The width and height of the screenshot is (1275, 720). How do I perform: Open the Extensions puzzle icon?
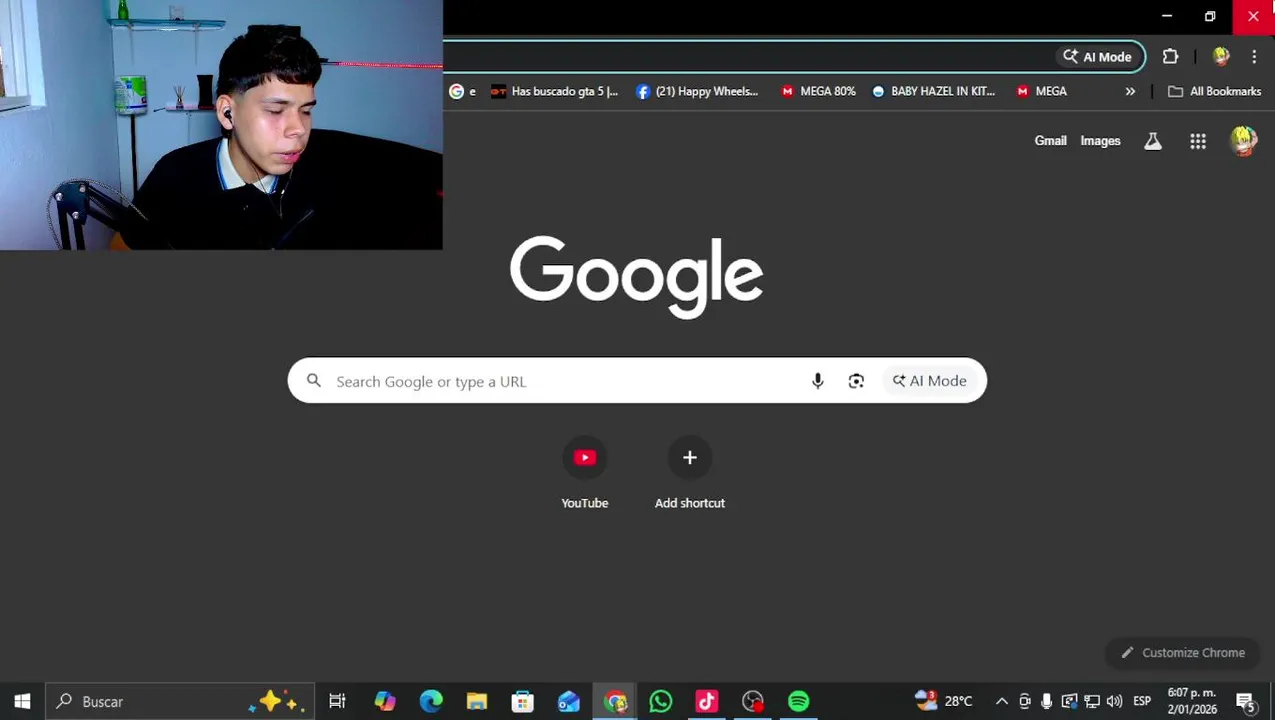click(1170, 57)
